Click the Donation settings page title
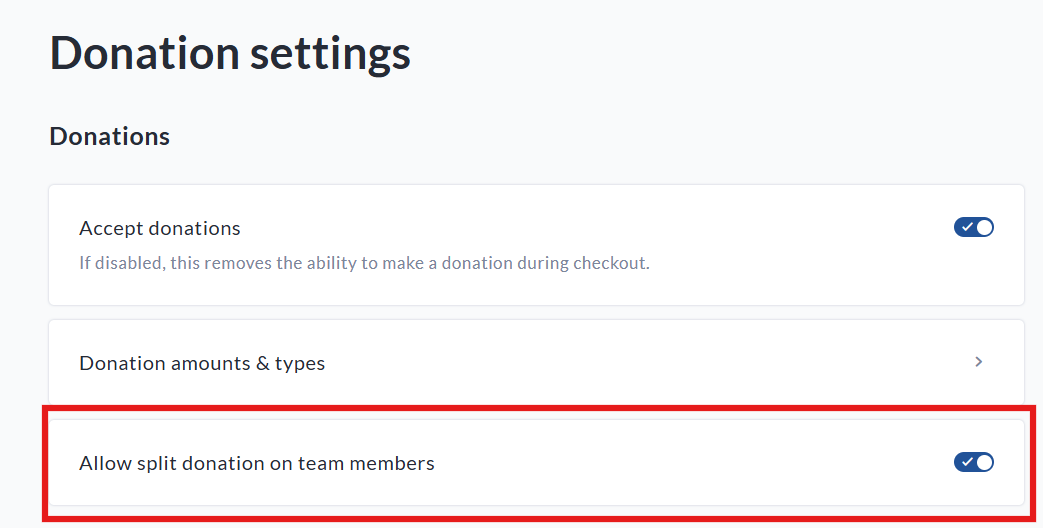Viewport: 1043px width, 528px height. coord(230,52)
